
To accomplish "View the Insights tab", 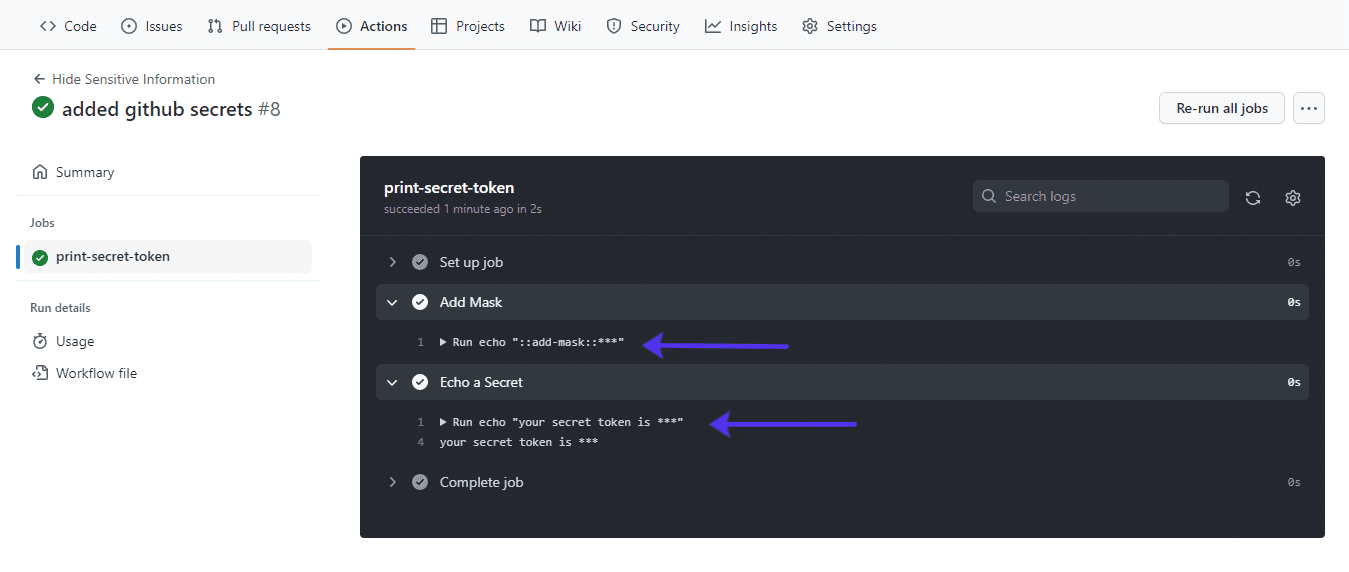I will (x=741, y=26).
